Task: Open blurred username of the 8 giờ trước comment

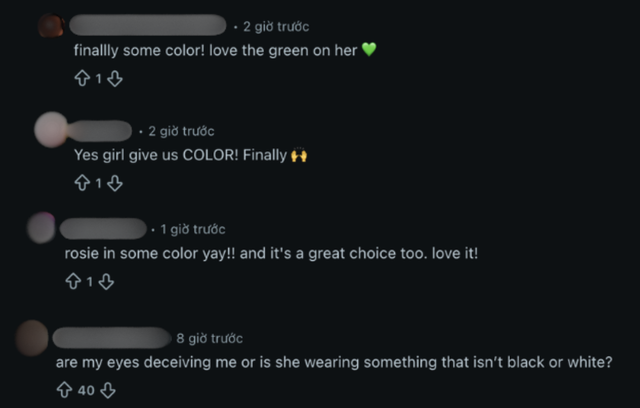Action: click(x=112, y=338)
